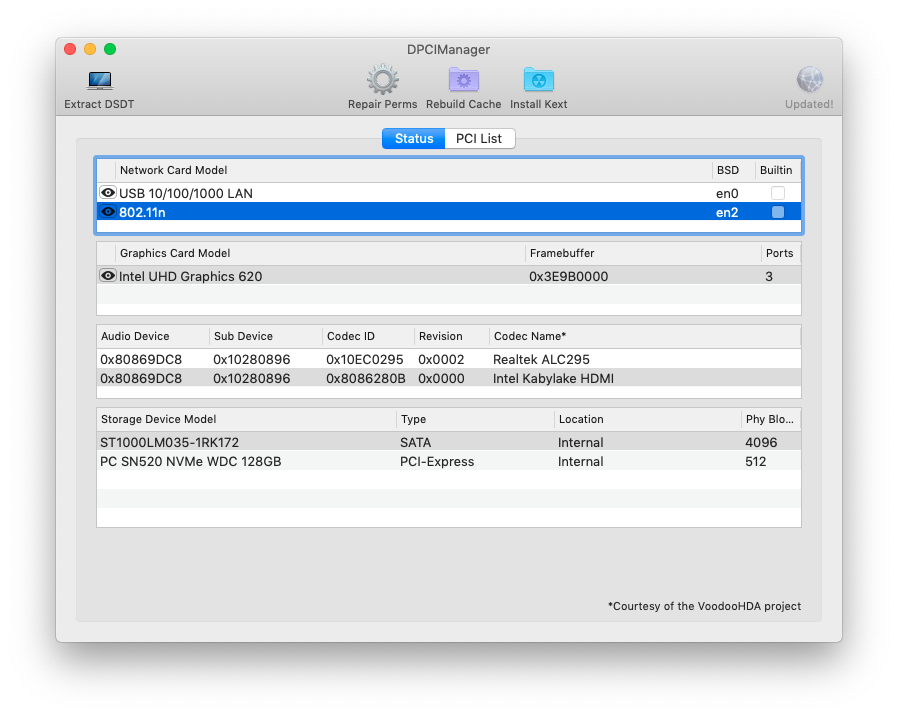Select Intel UHD Graphics 620 text
The image size is (898, 716).
(x=190, y=277)
